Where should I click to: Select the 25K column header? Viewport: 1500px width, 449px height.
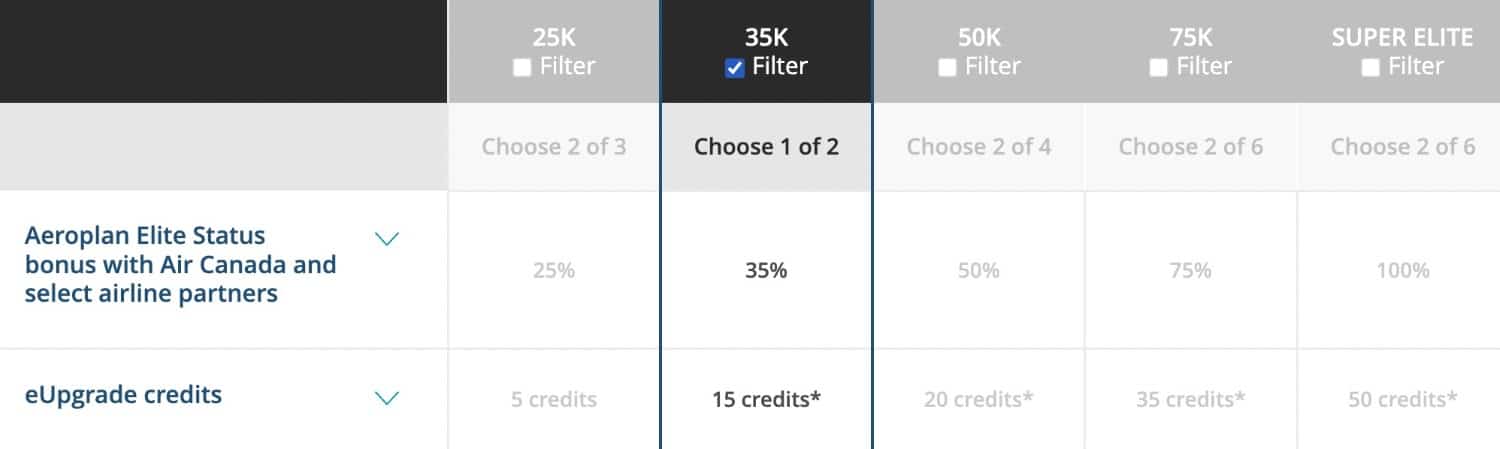553,38
